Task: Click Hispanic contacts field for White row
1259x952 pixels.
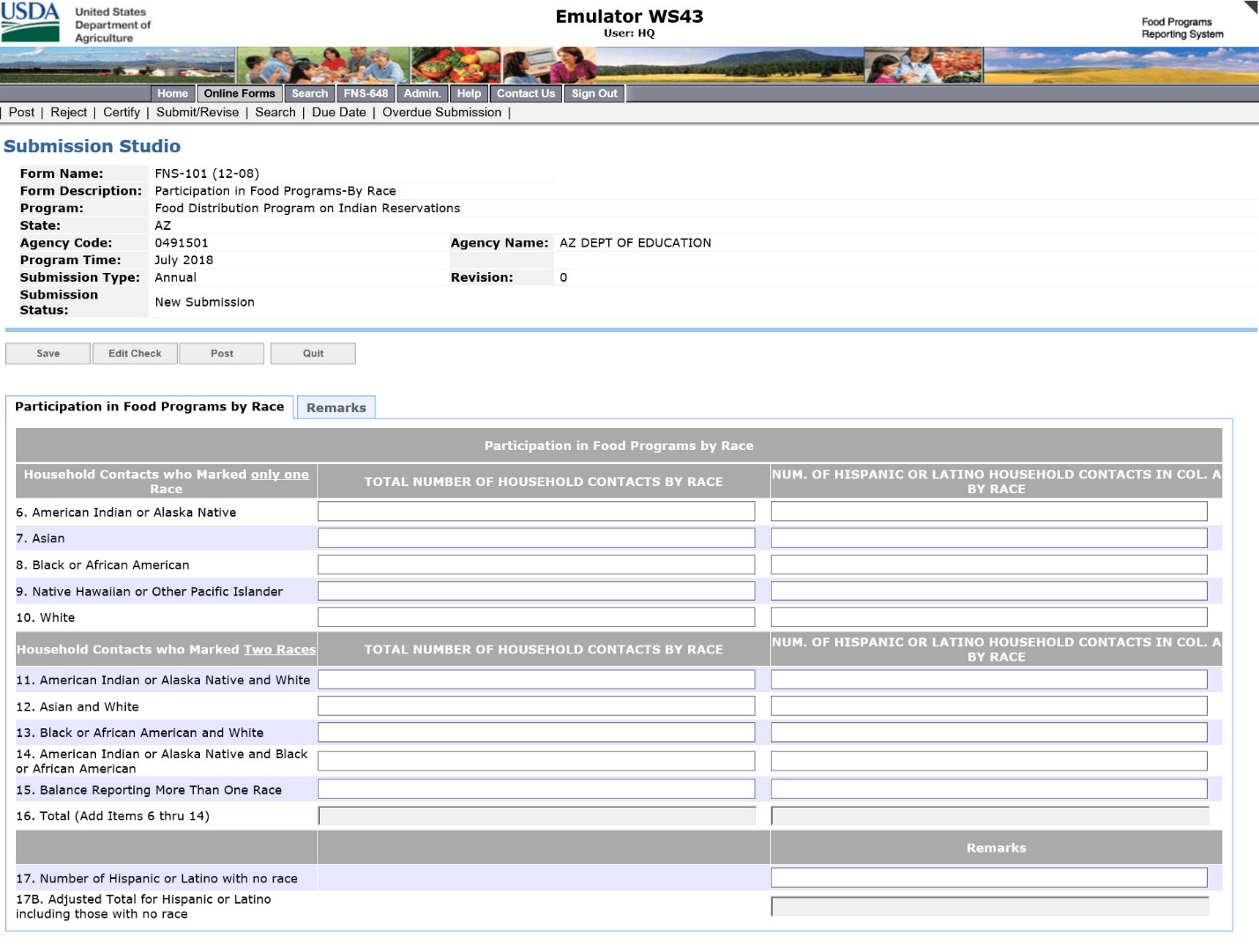Action: (989, 617)
